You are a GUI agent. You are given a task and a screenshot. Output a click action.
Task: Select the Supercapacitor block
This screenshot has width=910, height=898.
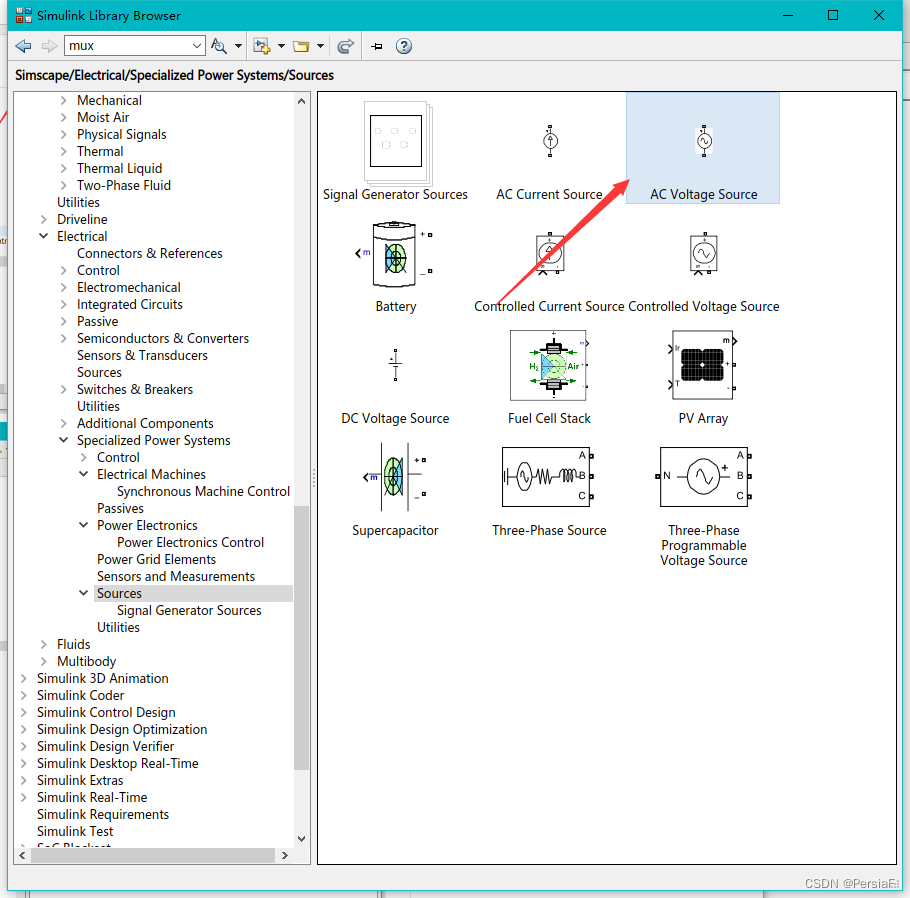point(395,490)
